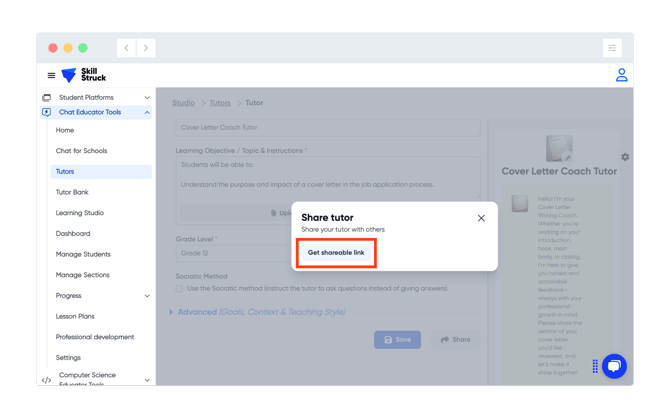Image resolution: width=670 pixels, height=418 pixels.
Task: Click the browser back arrow
Action: point(126,48)
